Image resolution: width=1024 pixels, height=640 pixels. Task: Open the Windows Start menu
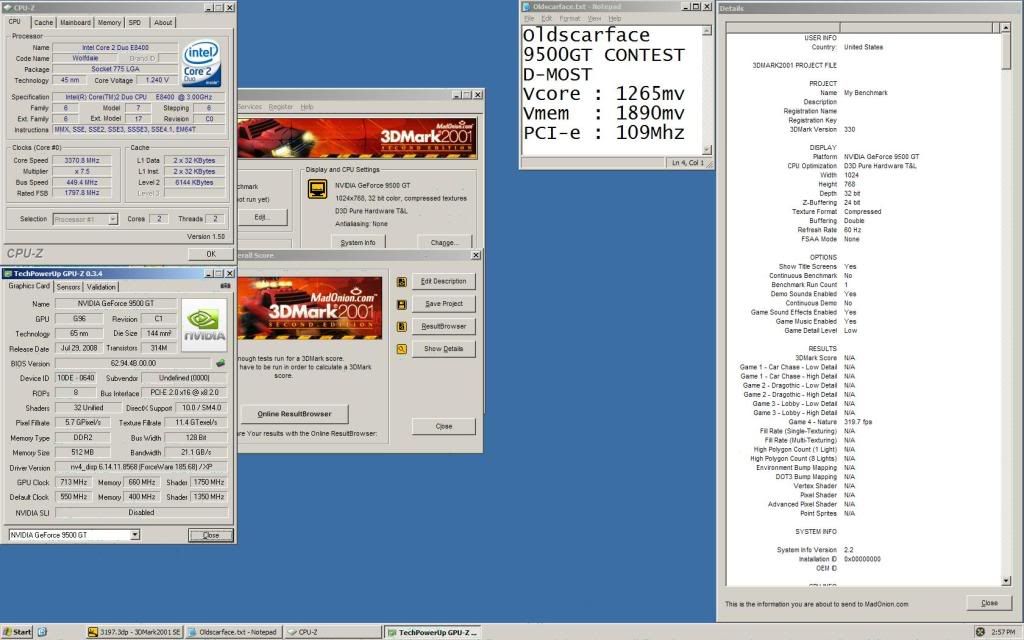17,632
